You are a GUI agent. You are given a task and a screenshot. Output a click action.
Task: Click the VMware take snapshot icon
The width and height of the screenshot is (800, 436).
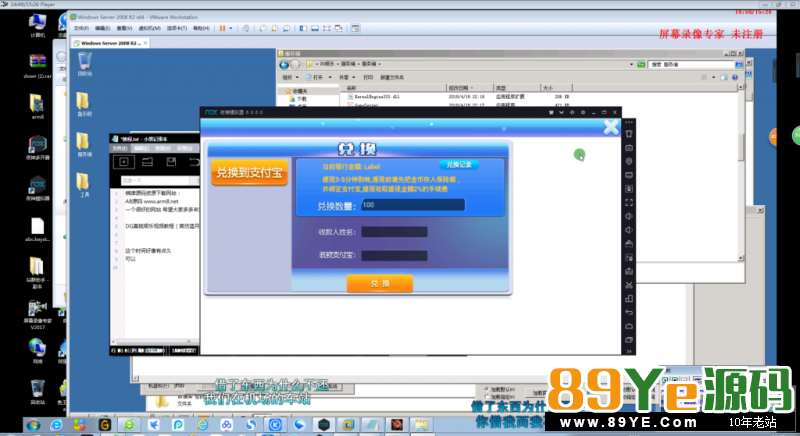pos(263,29)
